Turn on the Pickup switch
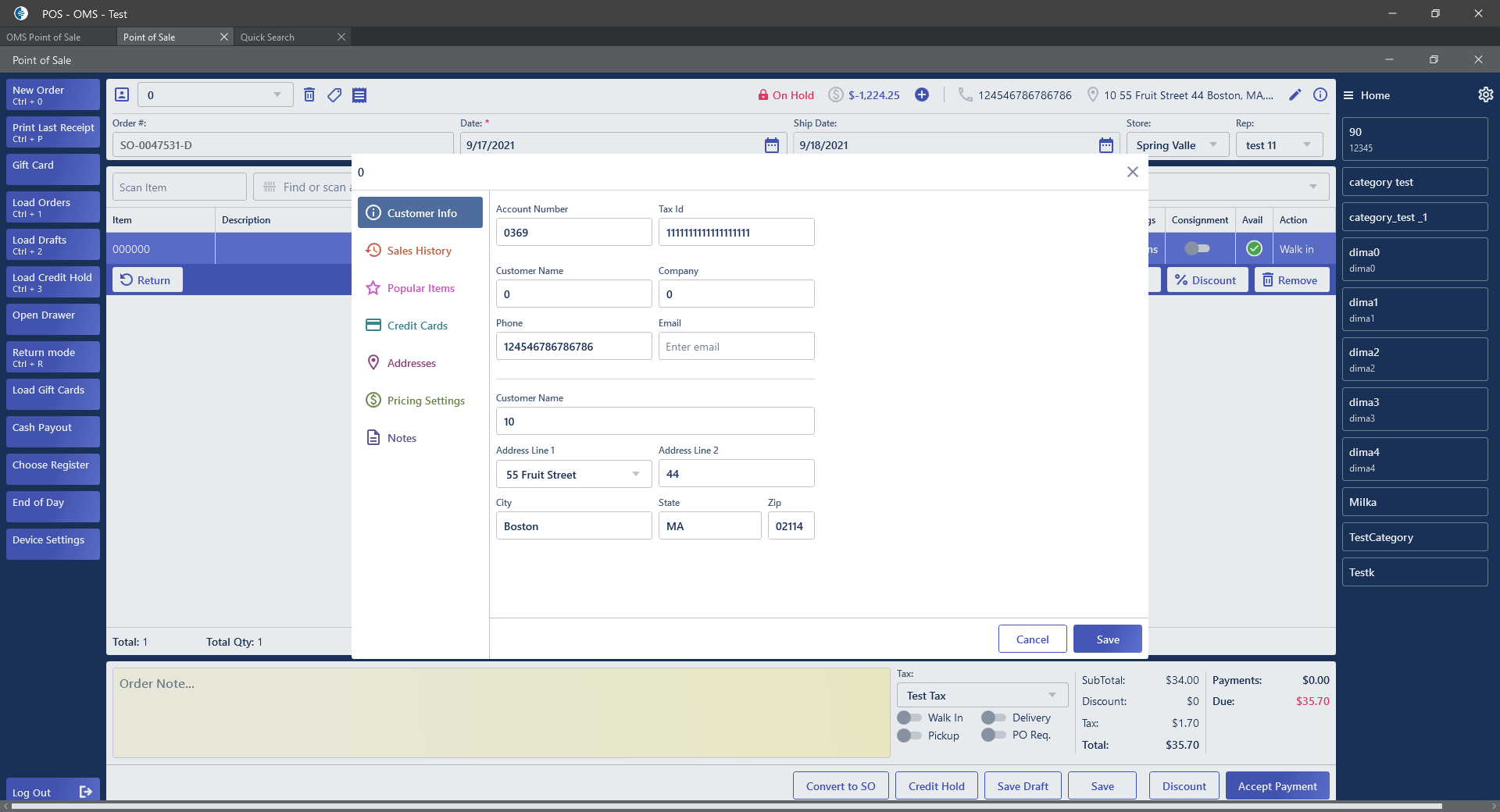Screen dimensions: 1500x812 pos(909,735)
